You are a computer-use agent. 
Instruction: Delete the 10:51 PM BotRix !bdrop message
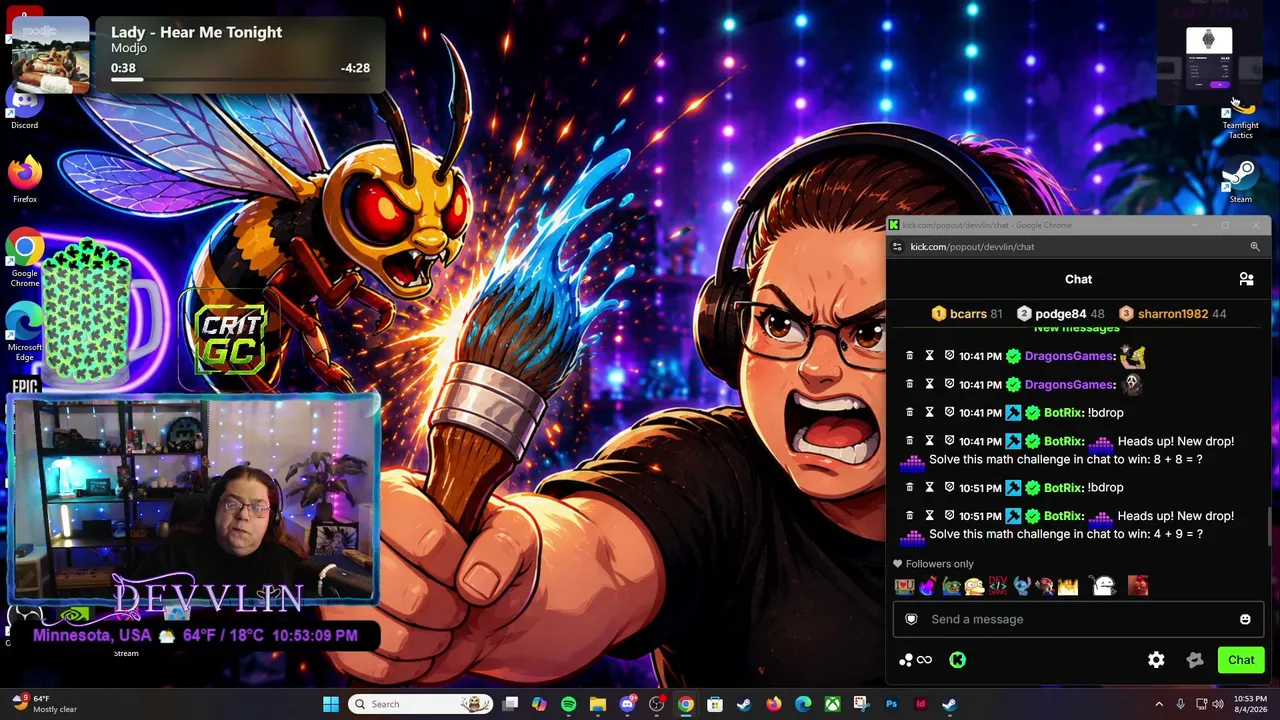(x=909, y=487)
